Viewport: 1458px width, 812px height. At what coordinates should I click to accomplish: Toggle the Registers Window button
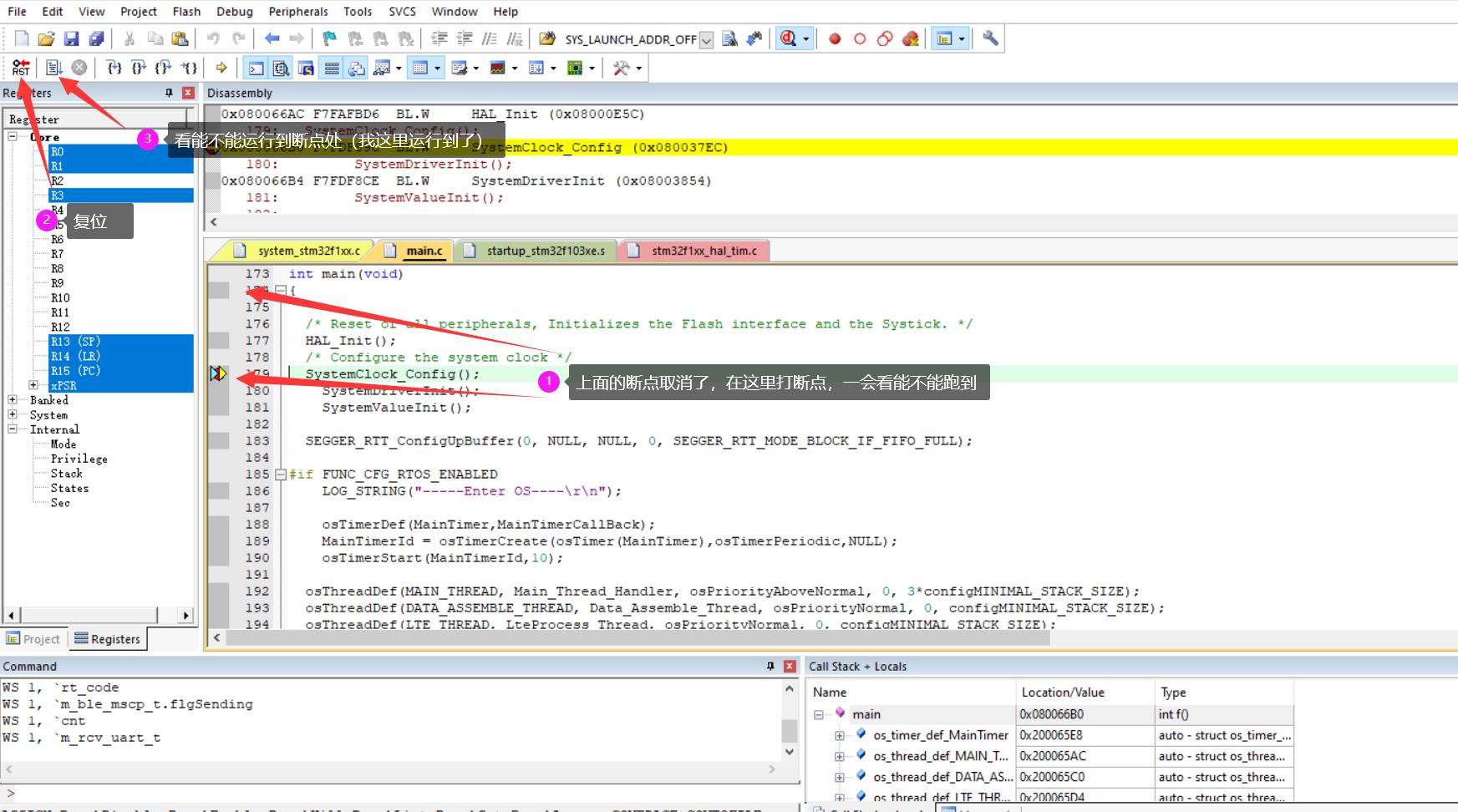(332, 68)
